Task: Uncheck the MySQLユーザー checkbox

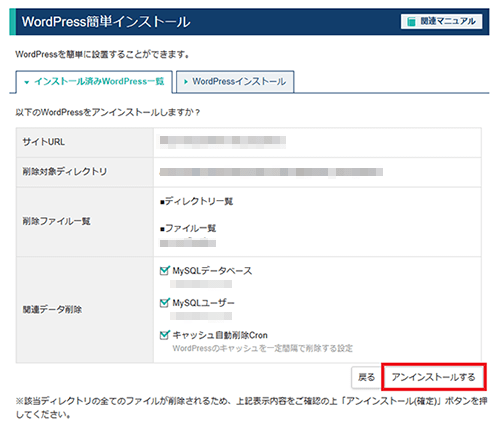Action: [x=164, y=303]
